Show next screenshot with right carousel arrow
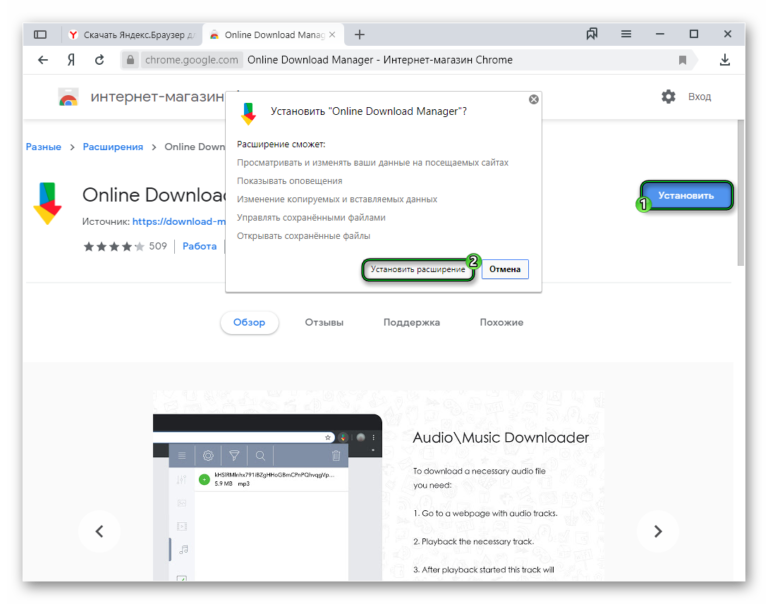 pos(658,531)
